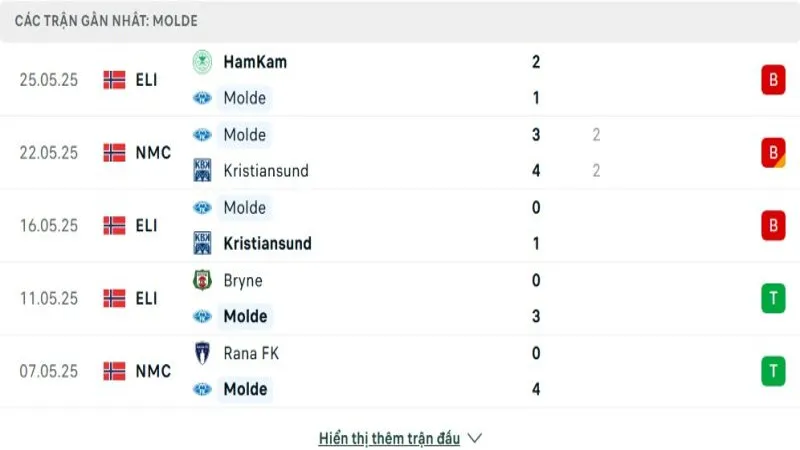Click Molde crest in 25.05.25 match
Viewport: 800px width, 450px height.
202,98
